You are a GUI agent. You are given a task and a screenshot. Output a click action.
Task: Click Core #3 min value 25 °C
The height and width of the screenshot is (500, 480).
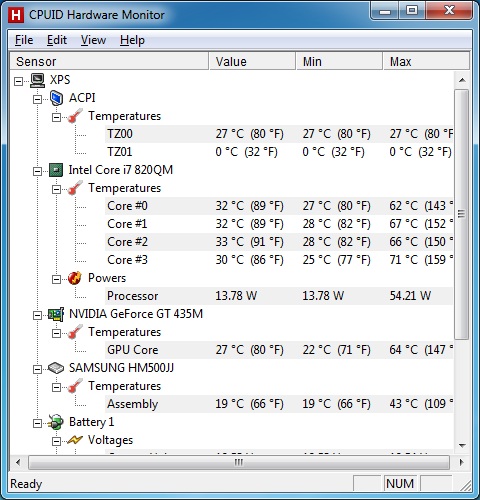pos(337,260)
